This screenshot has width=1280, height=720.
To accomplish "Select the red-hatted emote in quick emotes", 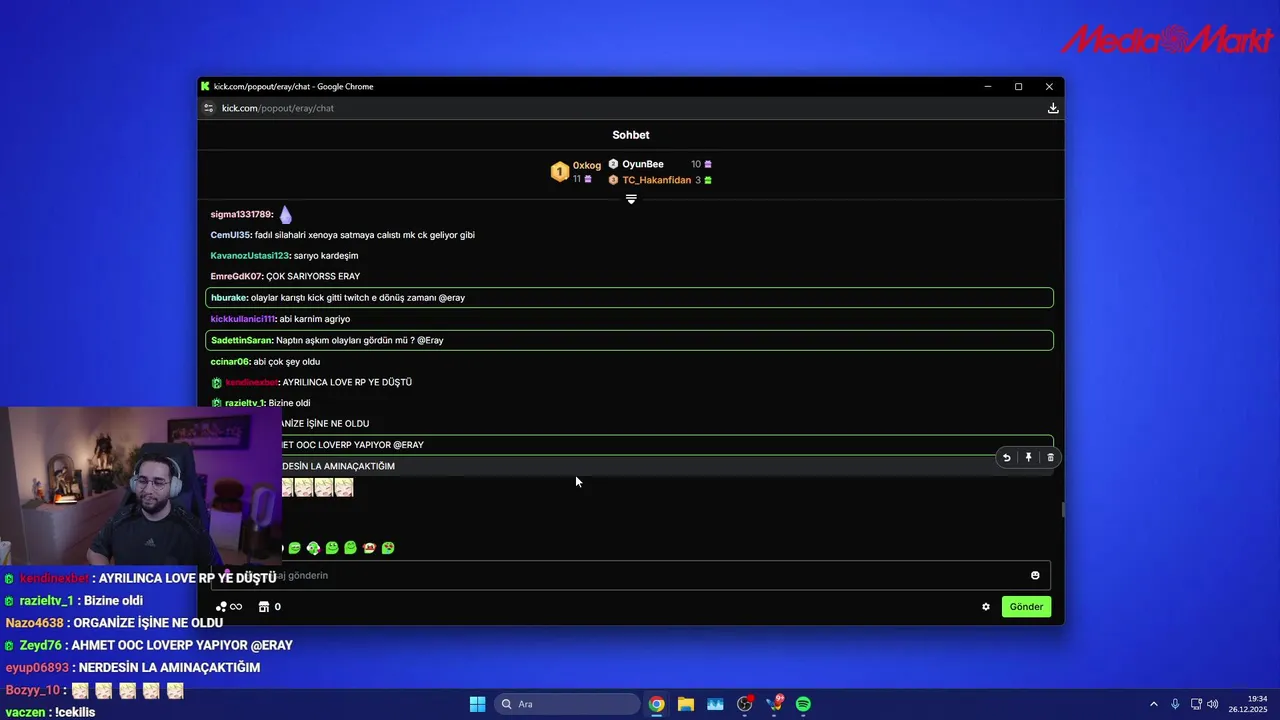I will 369,548.
